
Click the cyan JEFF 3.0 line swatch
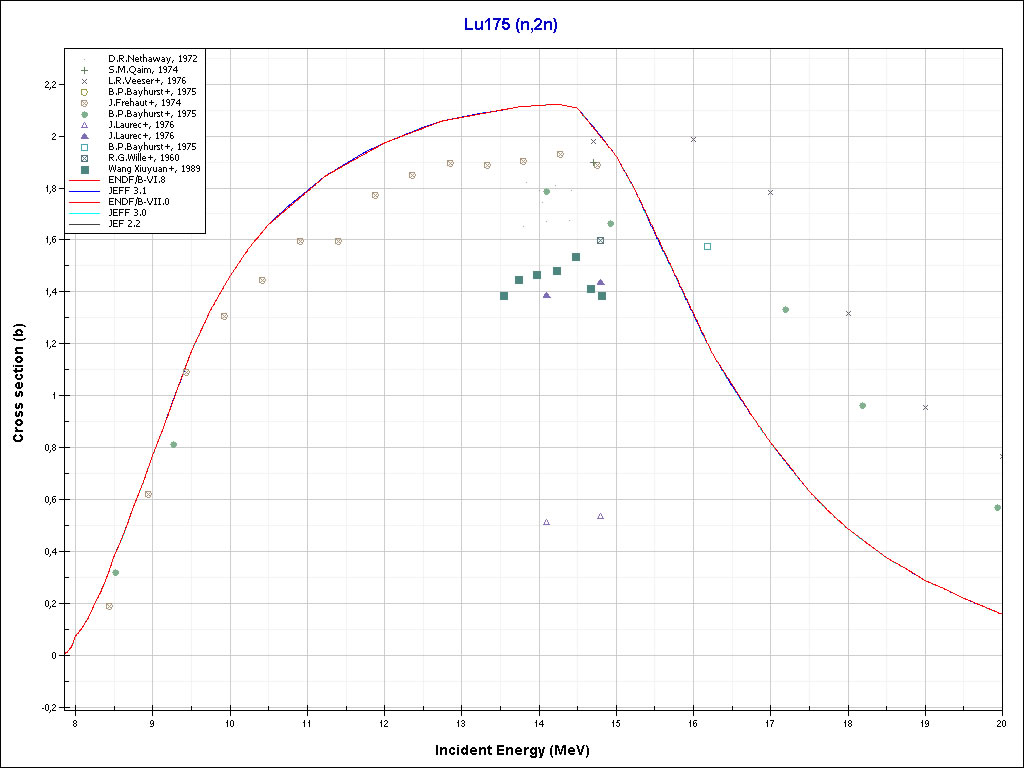[x=84, y=212]
